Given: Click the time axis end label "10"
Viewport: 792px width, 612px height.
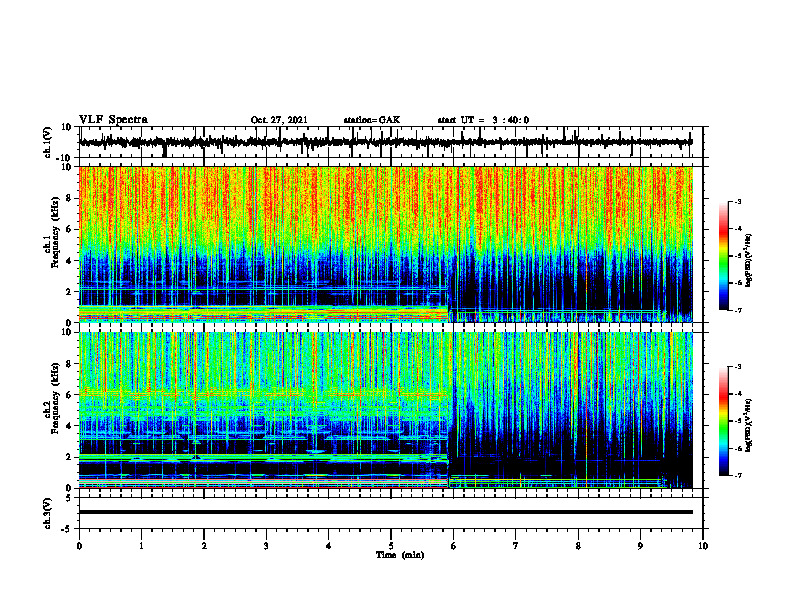Looking at the screenshot, I should tap(703, 546).
